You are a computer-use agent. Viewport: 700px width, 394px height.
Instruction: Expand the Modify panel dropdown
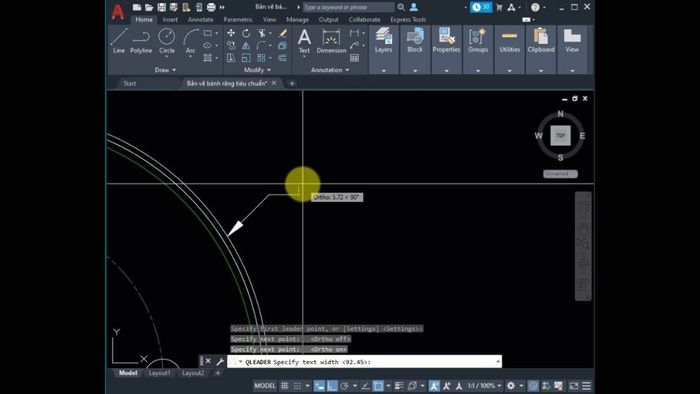pos(257,70)
